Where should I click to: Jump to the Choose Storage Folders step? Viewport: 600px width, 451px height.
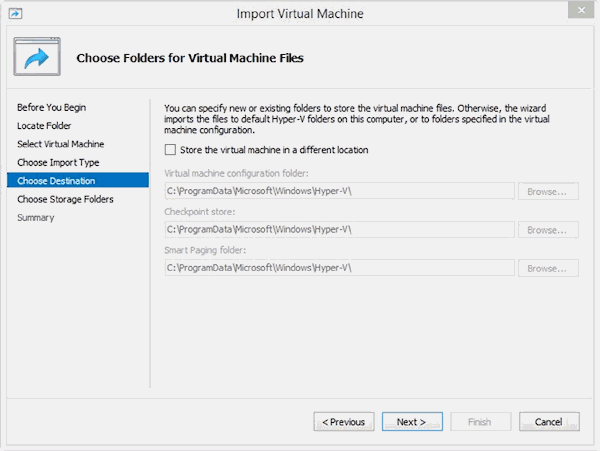click(x=65, y=199)
